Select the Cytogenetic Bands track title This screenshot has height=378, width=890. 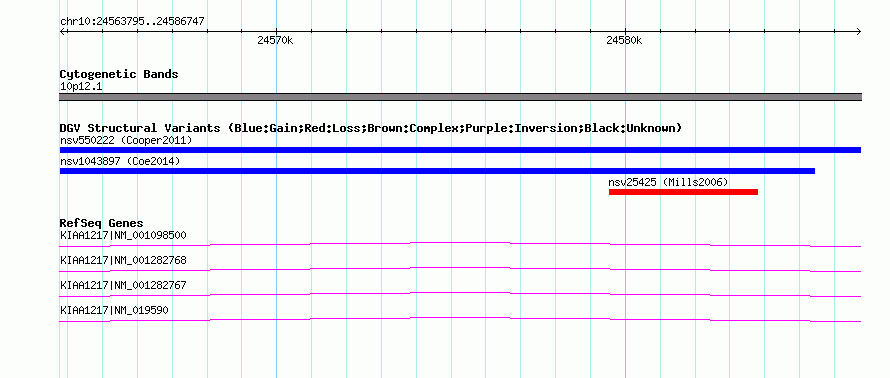point(119,74)
